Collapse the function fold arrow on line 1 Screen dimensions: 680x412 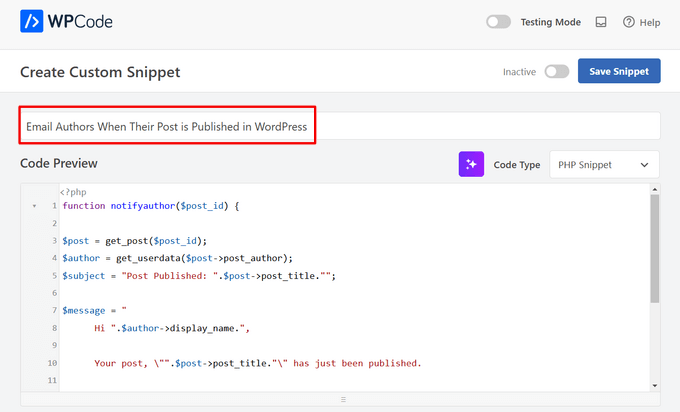coord(34,206)
